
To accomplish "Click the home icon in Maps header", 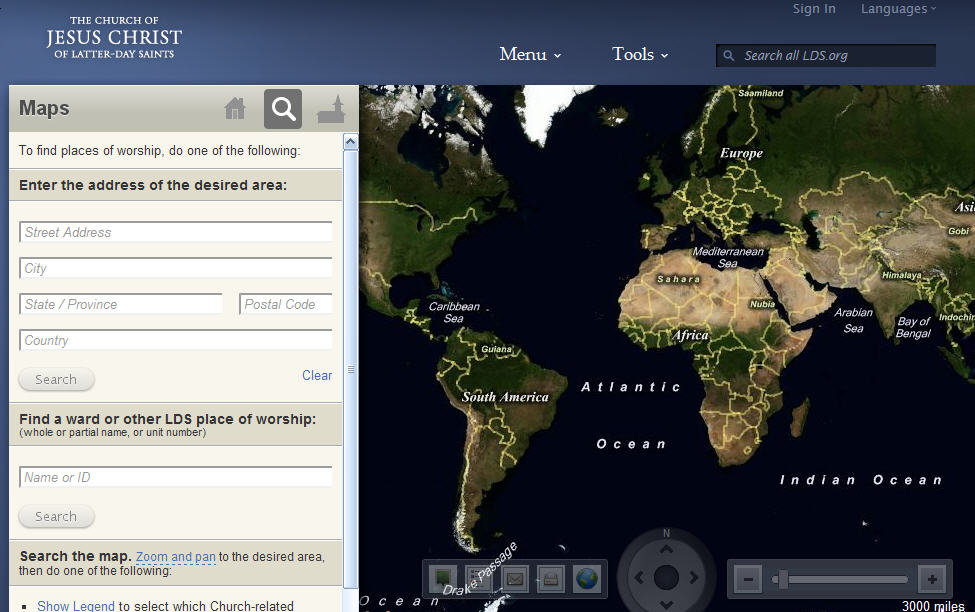I will tap(235, 109).
